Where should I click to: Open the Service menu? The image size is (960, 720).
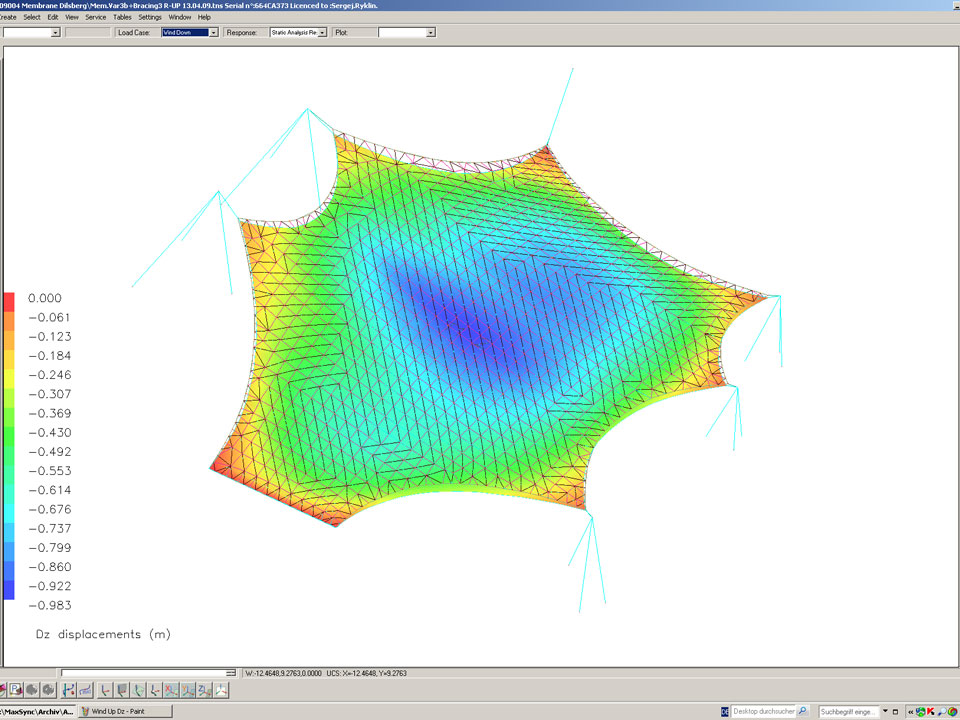coord(96,17)
